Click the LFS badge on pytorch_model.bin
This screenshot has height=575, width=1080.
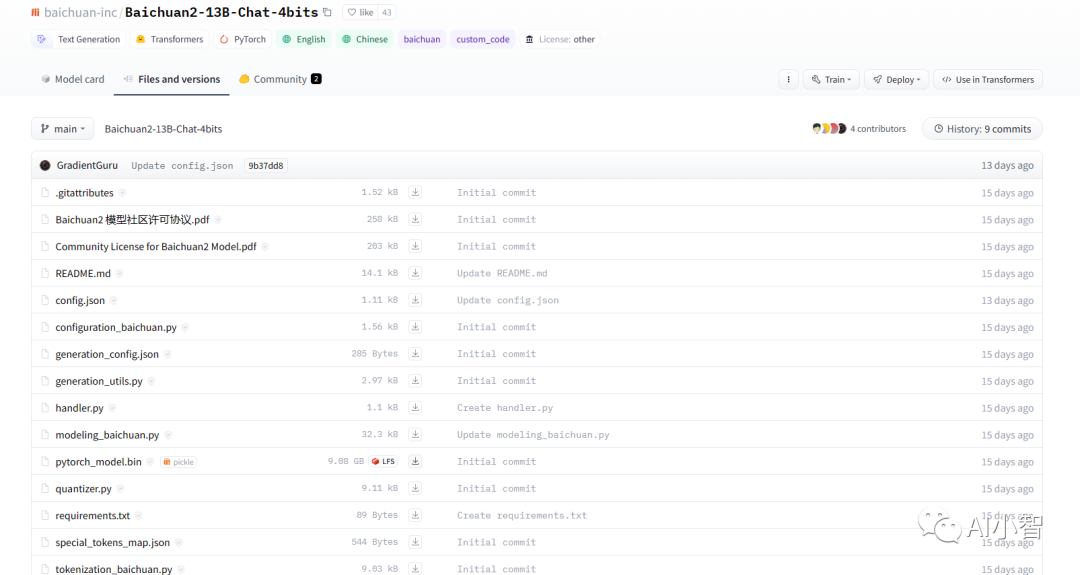pyautogui.click(x=384, y=461)
